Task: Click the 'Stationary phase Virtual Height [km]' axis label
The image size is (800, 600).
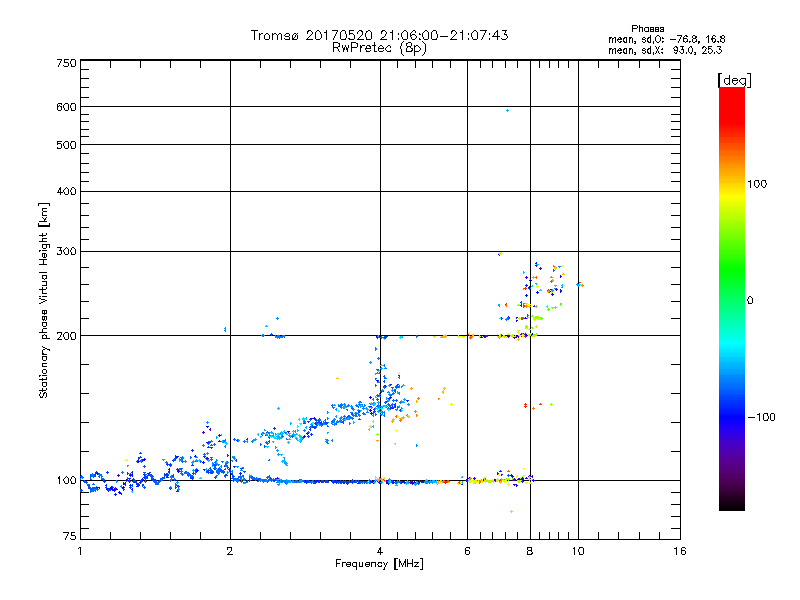Action: [x=43, y=301]
